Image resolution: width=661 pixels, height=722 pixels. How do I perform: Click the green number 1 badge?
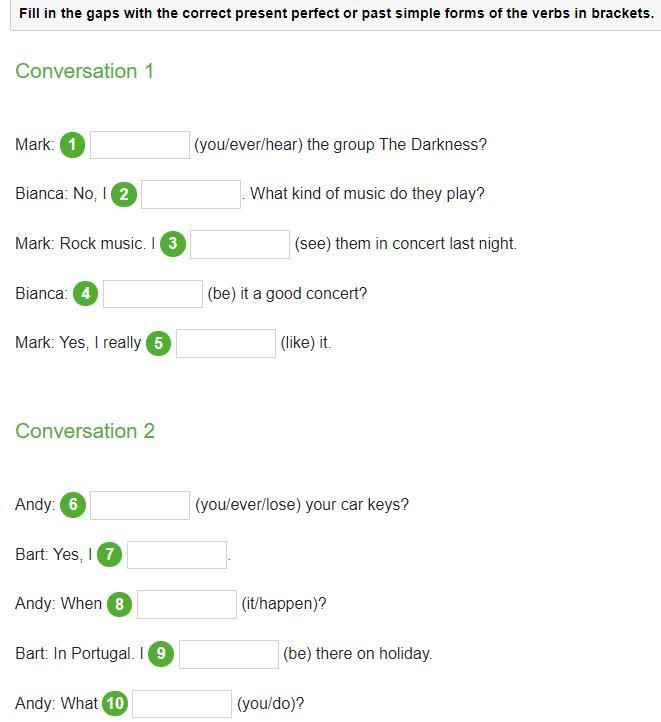click(x=72, y=145)
